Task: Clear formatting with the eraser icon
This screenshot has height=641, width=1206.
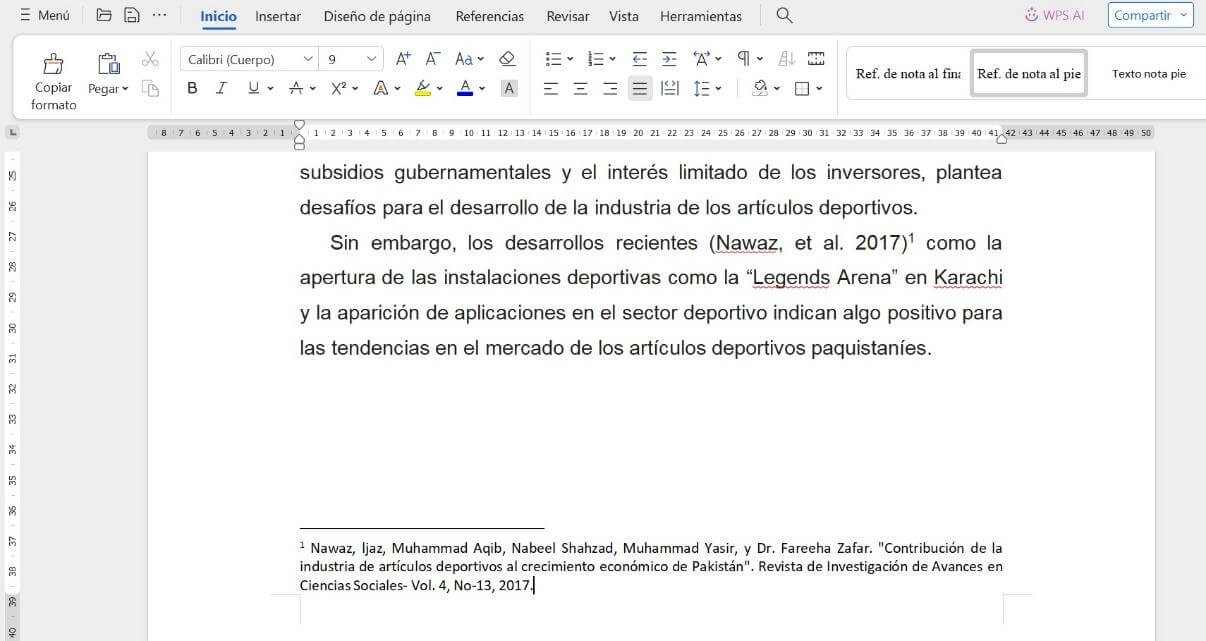Action: click(x=507, y=58)
